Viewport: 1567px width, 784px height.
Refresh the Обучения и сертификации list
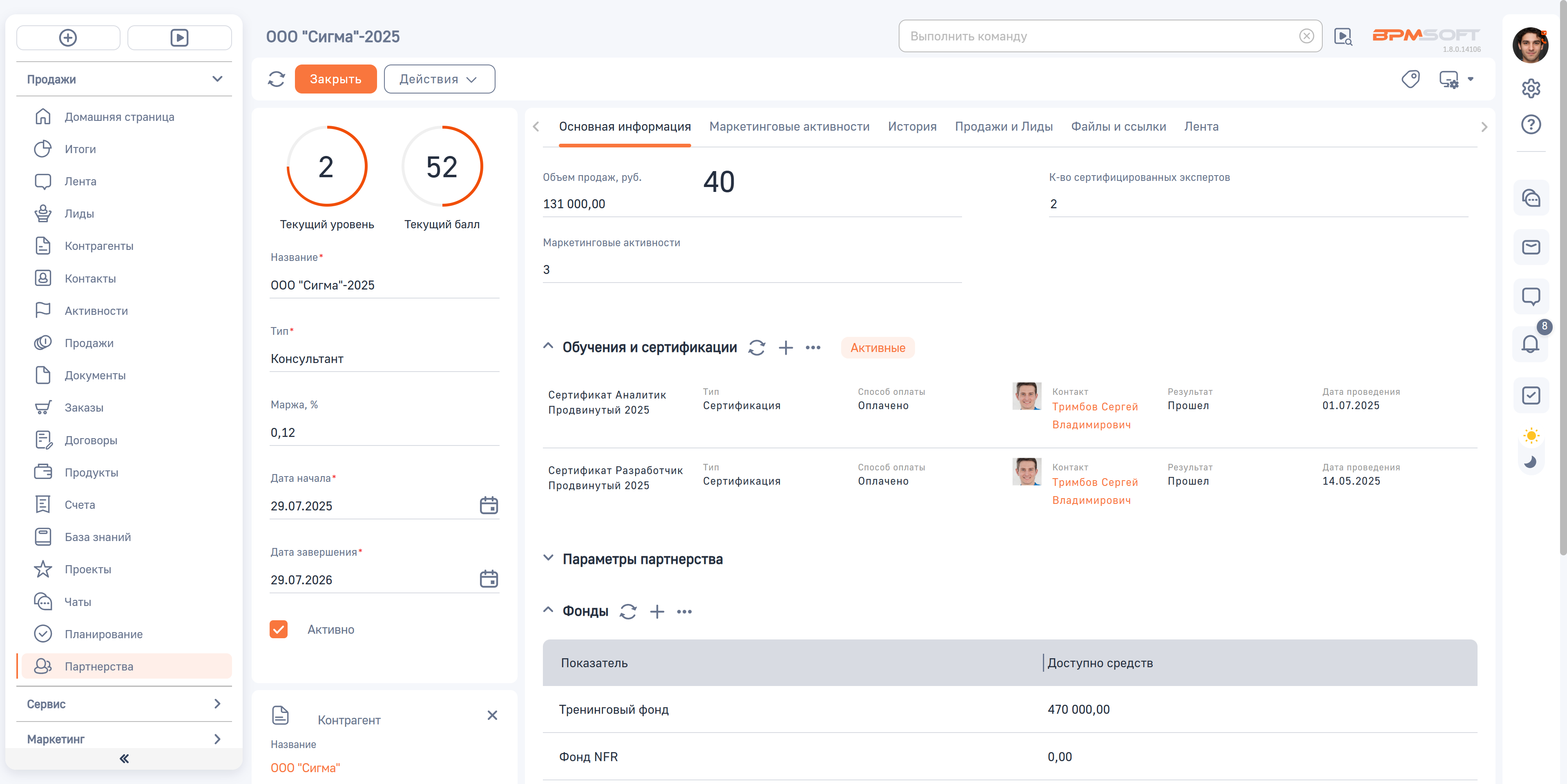[757, 348]
